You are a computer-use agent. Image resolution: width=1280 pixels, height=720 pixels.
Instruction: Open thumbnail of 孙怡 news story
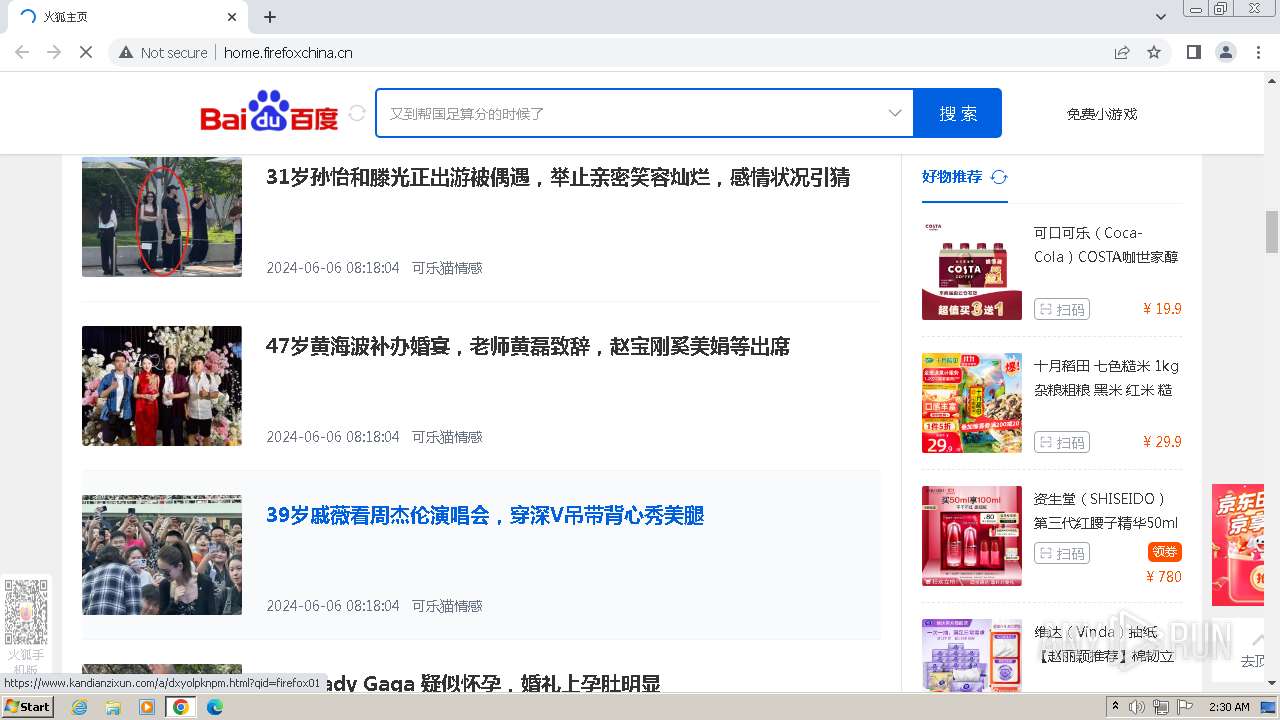tap(162, 216)
